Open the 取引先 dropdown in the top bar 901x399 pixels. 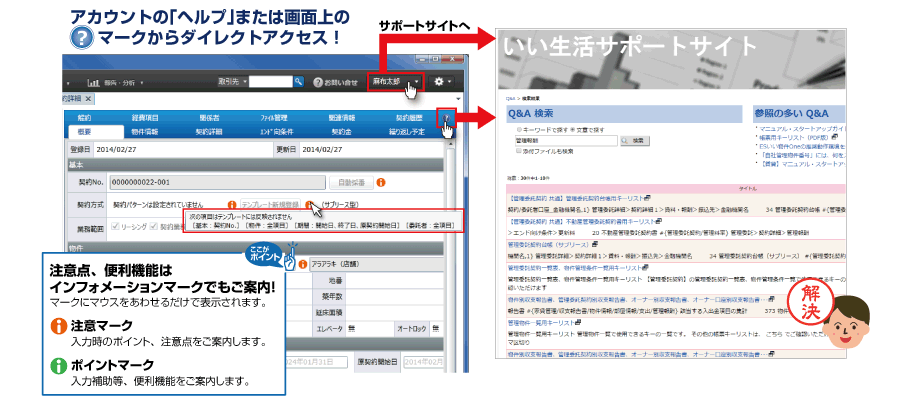click(233, 82)
